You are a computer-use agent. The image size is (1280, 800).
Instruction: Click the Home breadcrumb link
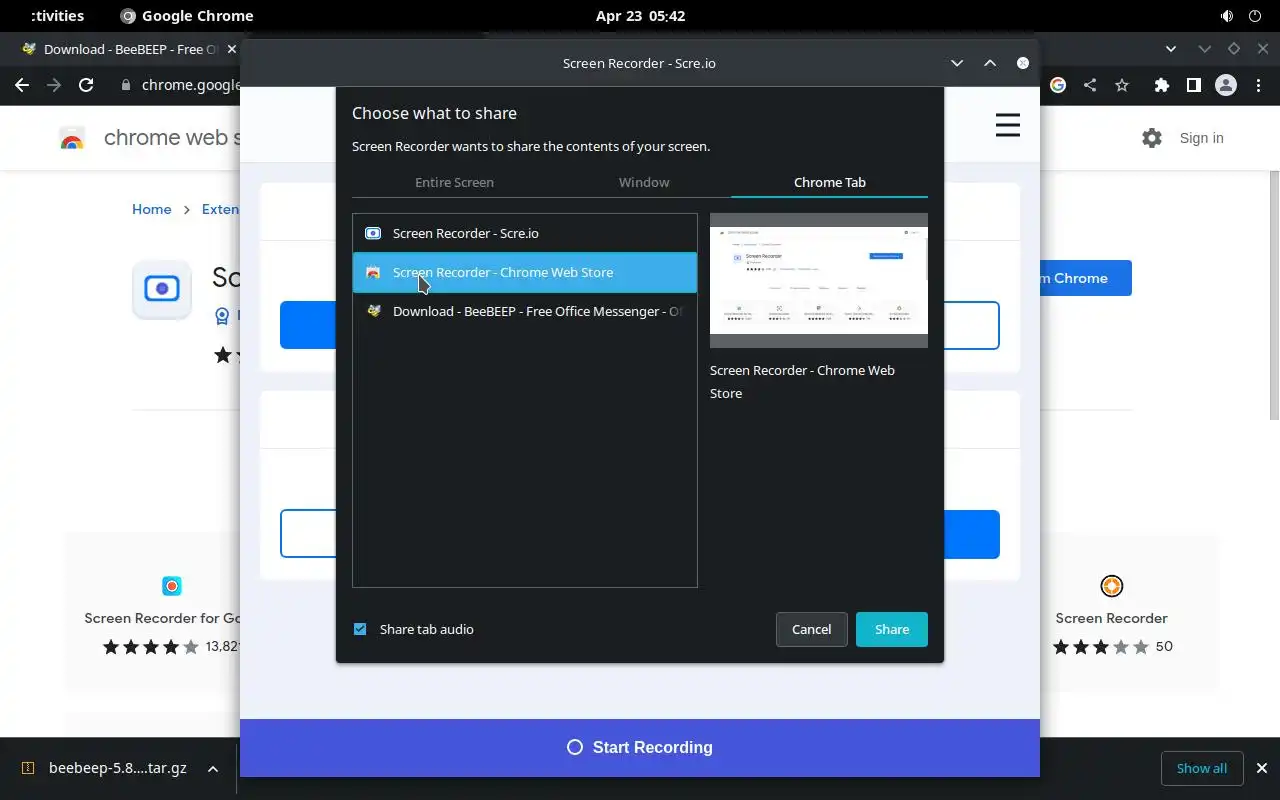[x=151, y=209]
